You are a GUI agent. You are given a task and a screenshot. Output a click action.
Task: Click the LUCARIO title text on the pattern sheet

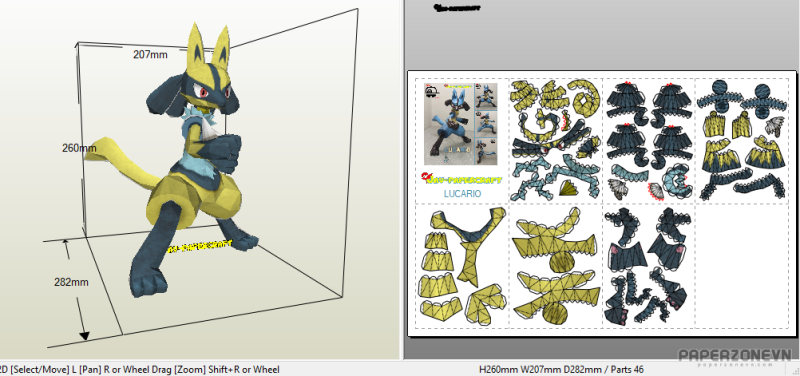pos(462,194)
